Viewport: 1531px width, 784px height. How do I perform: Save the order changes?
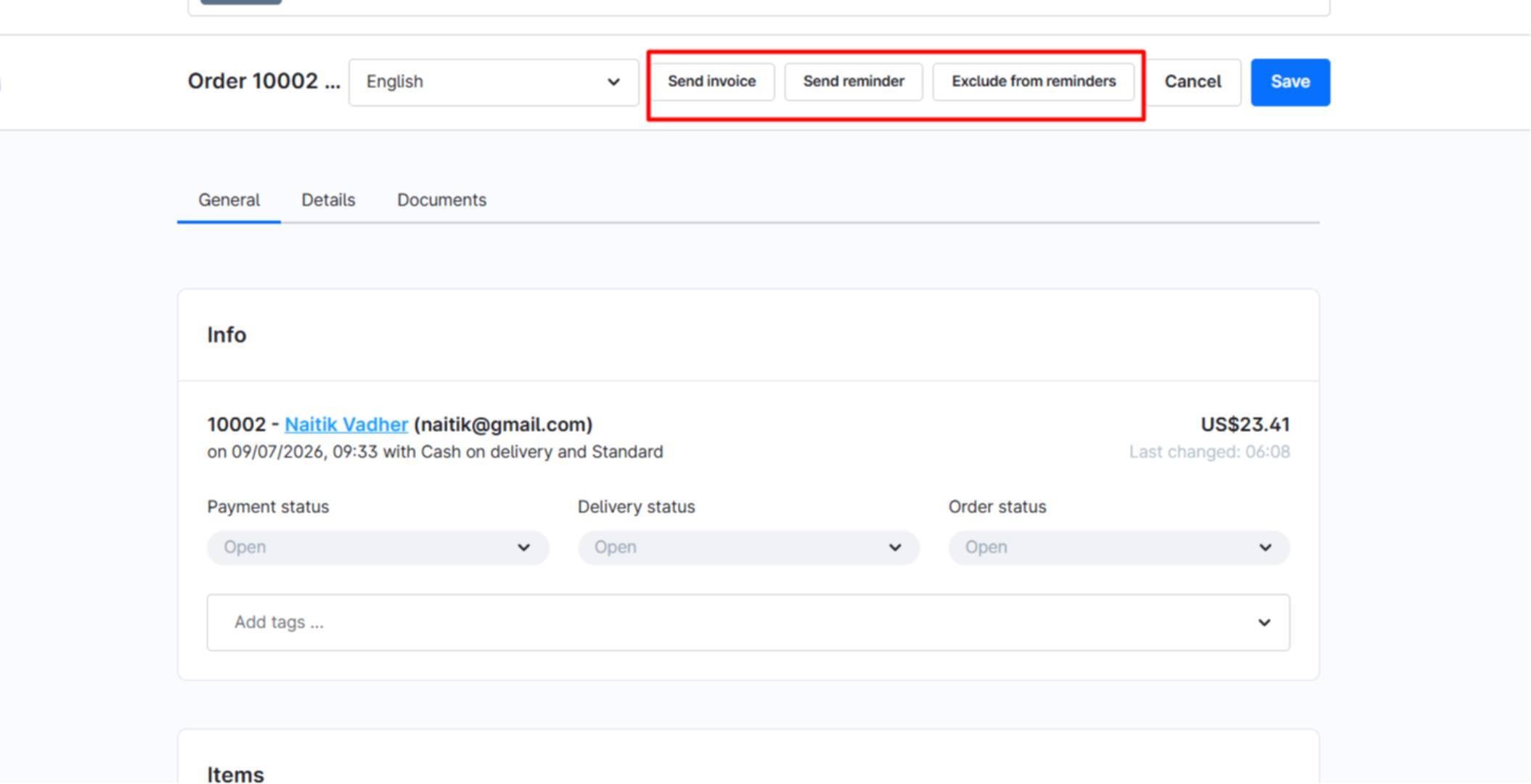coord(1290,82)
